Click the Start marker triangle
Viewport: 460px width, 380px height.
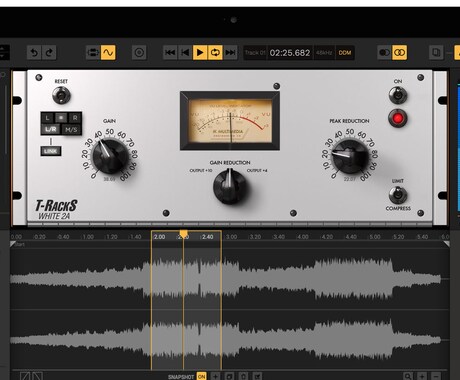tap(13, 244)
